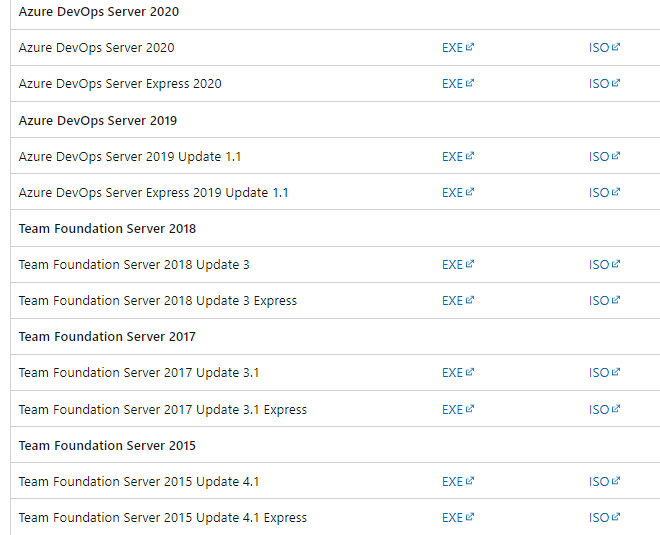Get TFS 2018 Update 3 Express EXE
The image size is (660, 535).
point(458,301)
